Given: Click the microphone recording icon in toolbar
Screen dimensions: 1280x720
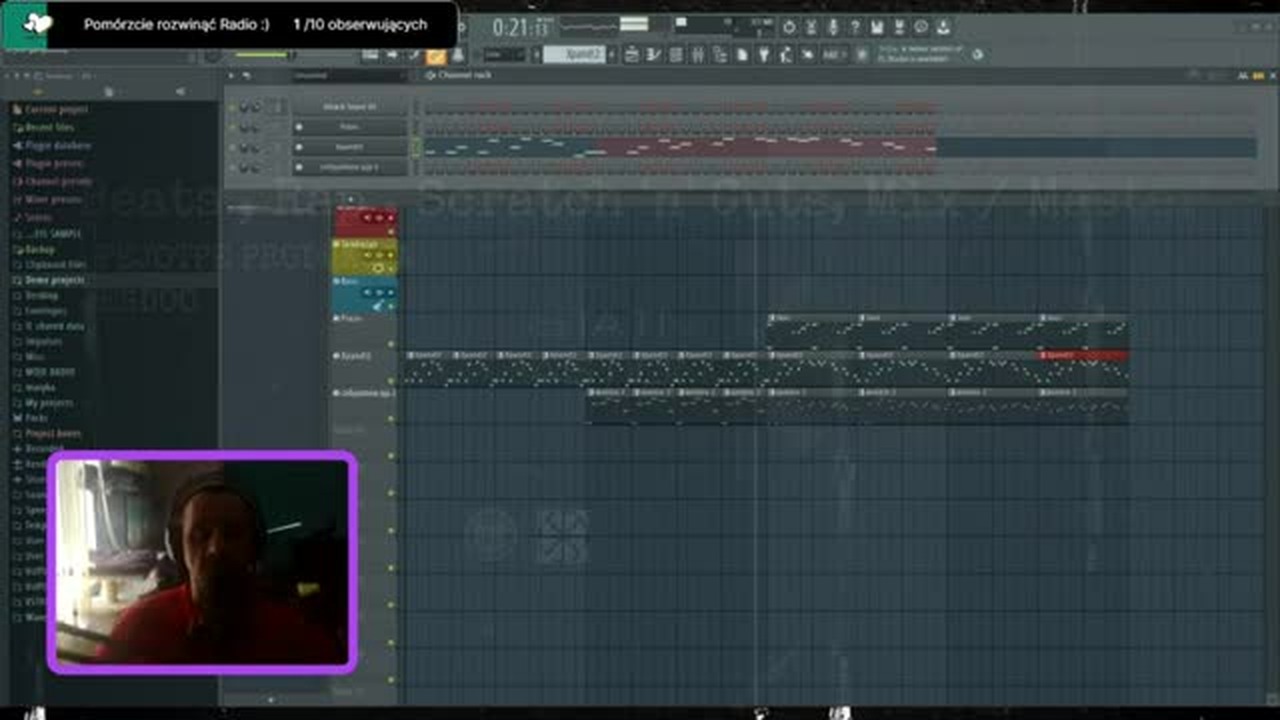Looking at the screenshot, I should [x=833, y=27].
